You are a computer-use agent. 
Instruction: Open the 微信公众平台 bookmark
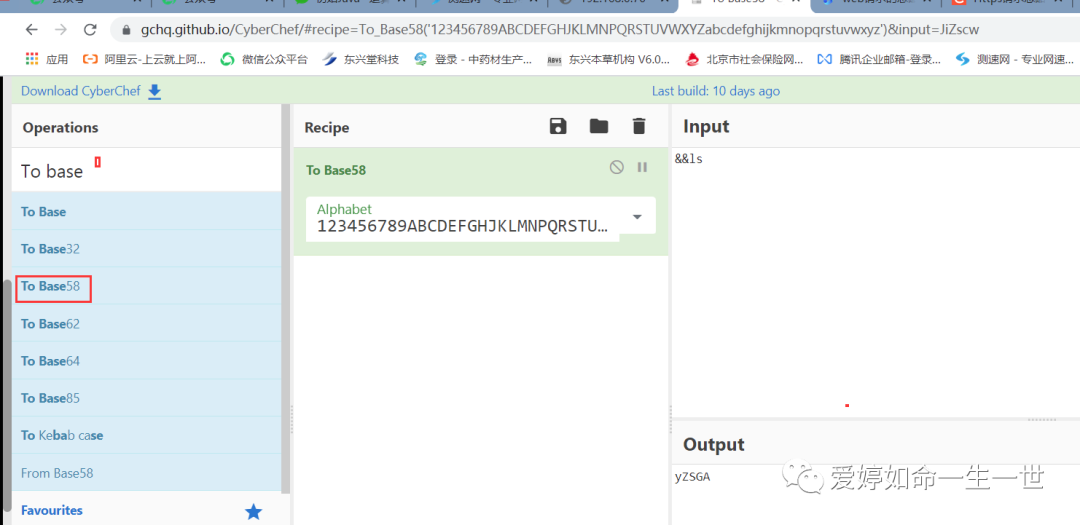coord(264,59)
